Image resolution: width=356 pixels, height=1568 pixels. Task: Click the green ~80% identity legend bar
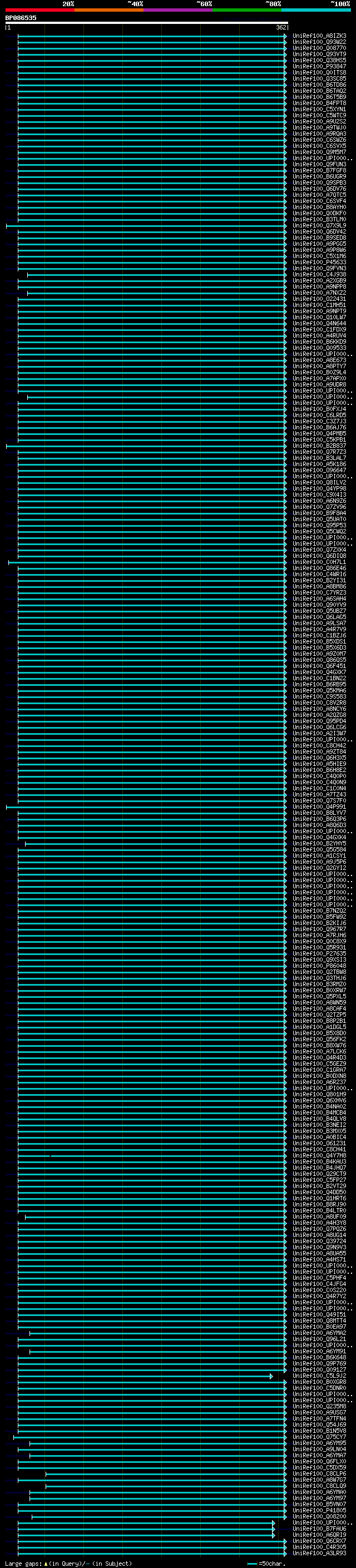coord(247,11)
